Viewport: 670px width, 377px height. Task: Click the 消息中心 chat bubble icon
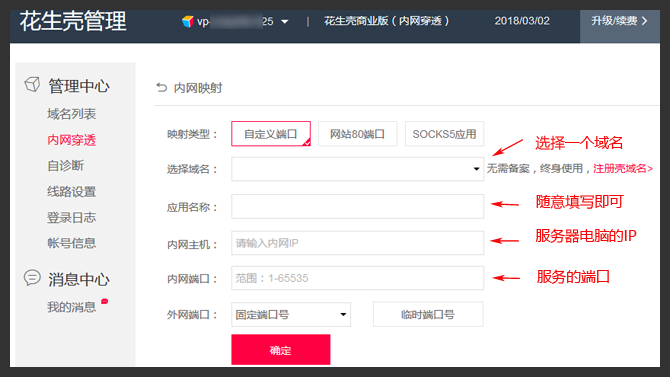coord(32,278)
